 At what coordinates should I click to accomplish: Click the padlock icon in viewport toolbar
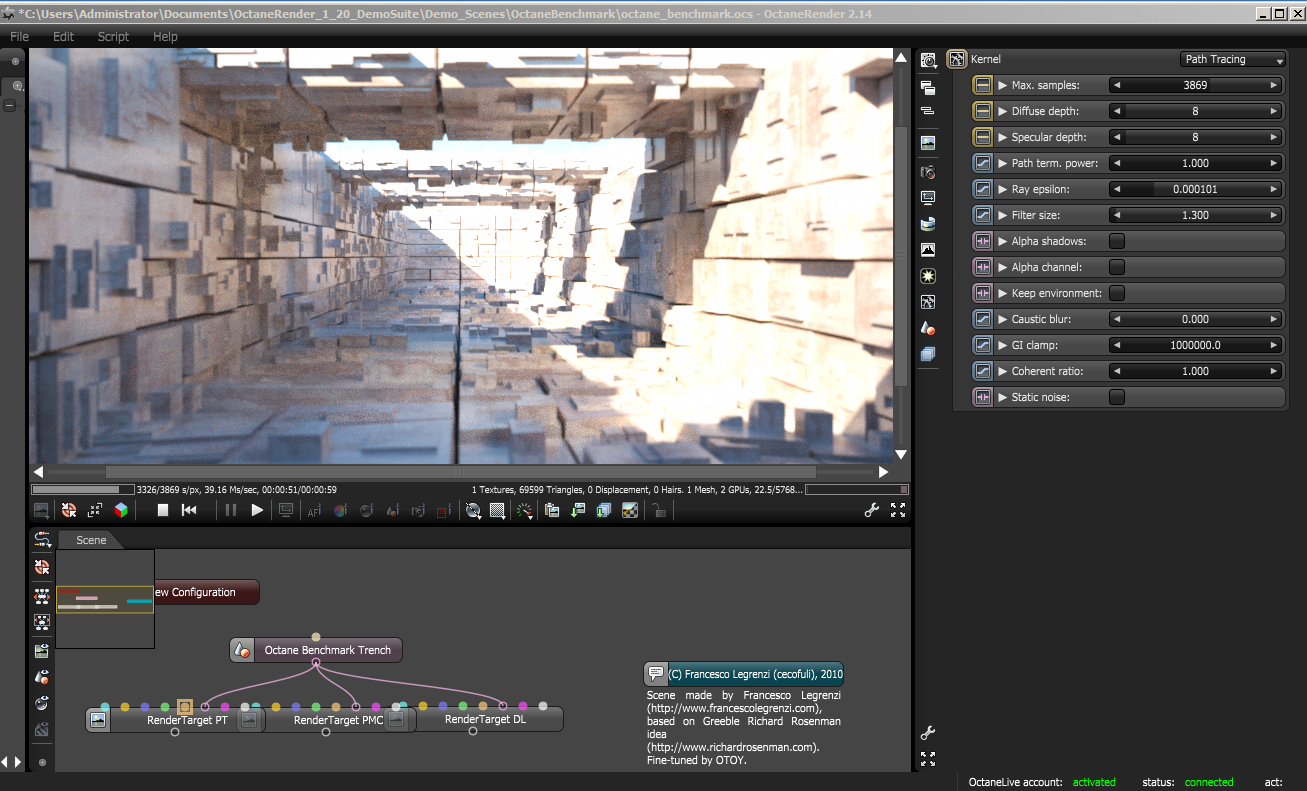658,510
